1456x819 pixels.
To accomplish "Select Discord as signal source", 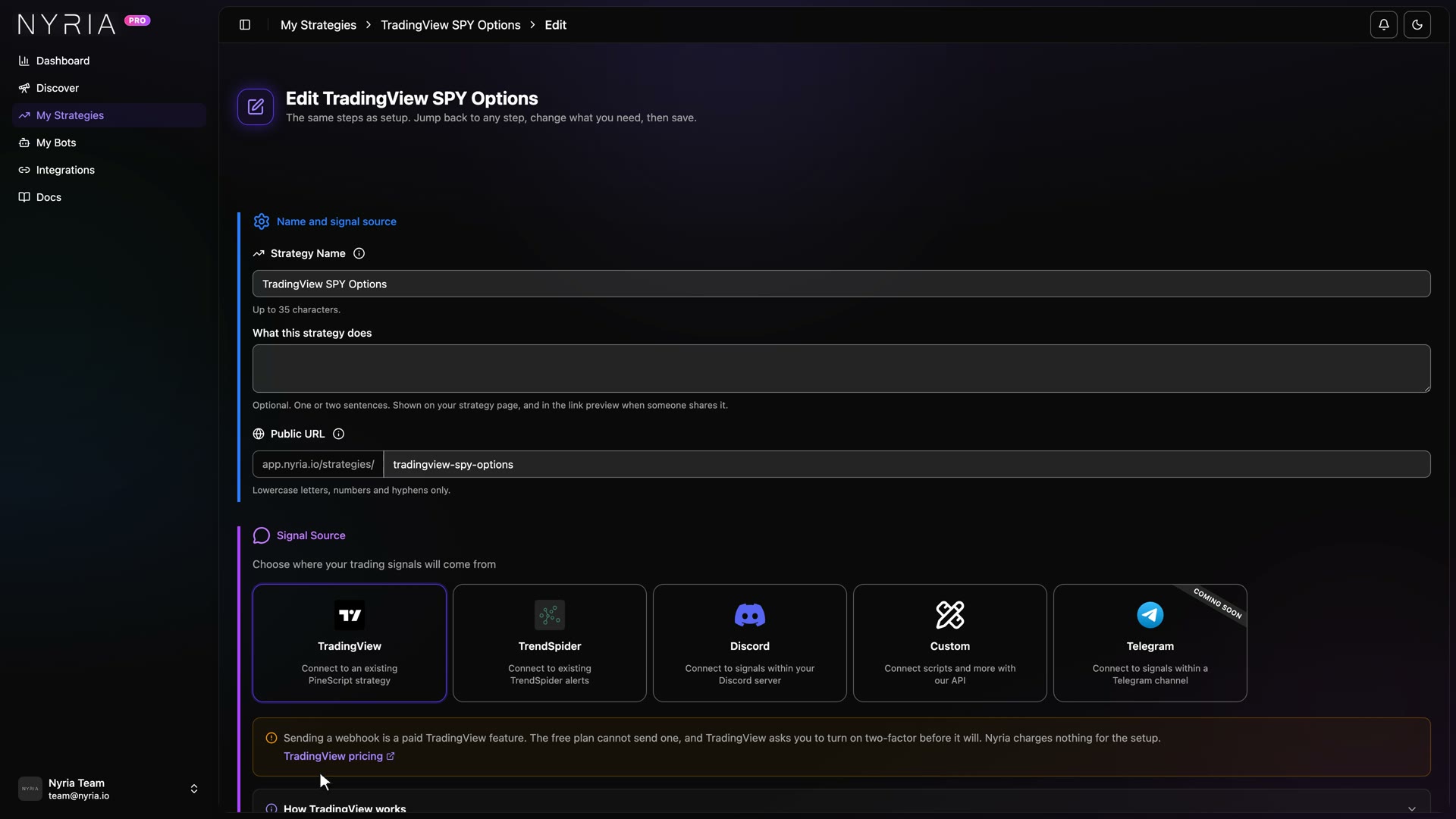I will 750,643.
